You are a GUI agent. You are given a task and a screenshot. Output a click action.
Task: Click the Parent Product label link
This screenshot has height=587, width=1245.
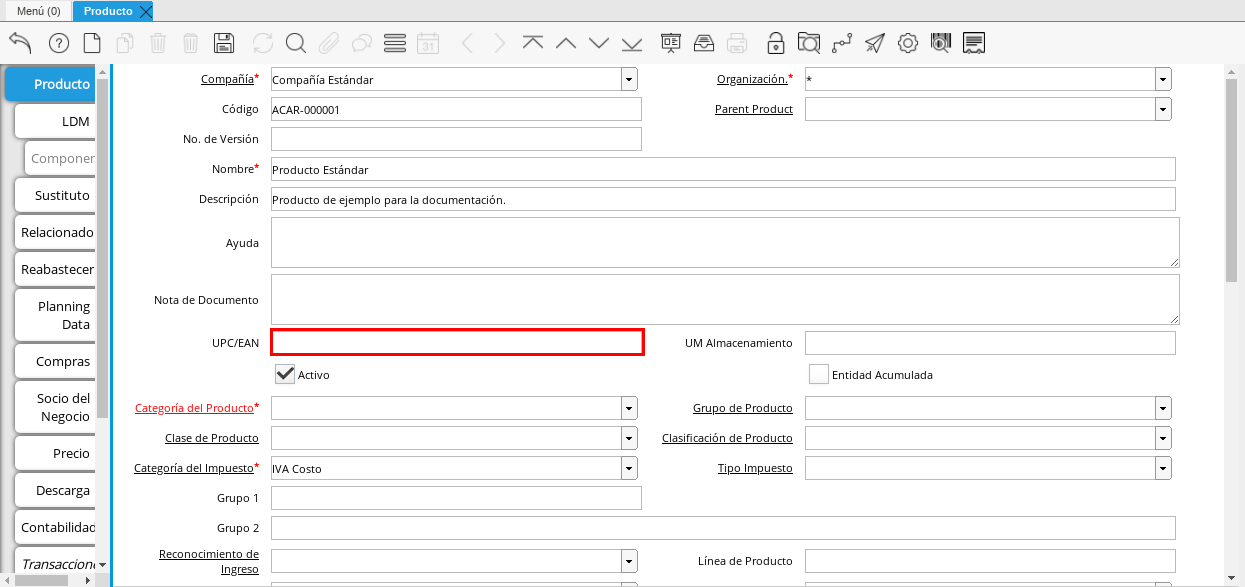point(753,109)
